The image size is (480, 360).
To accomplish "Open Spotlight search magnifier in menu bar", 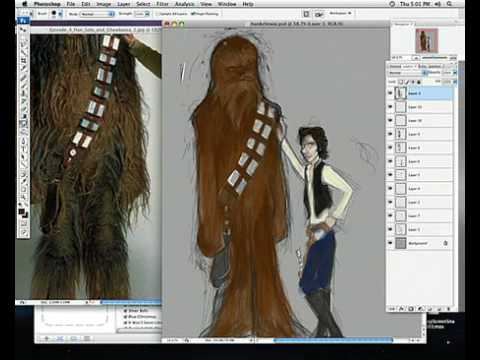I will tap(449, 4).
